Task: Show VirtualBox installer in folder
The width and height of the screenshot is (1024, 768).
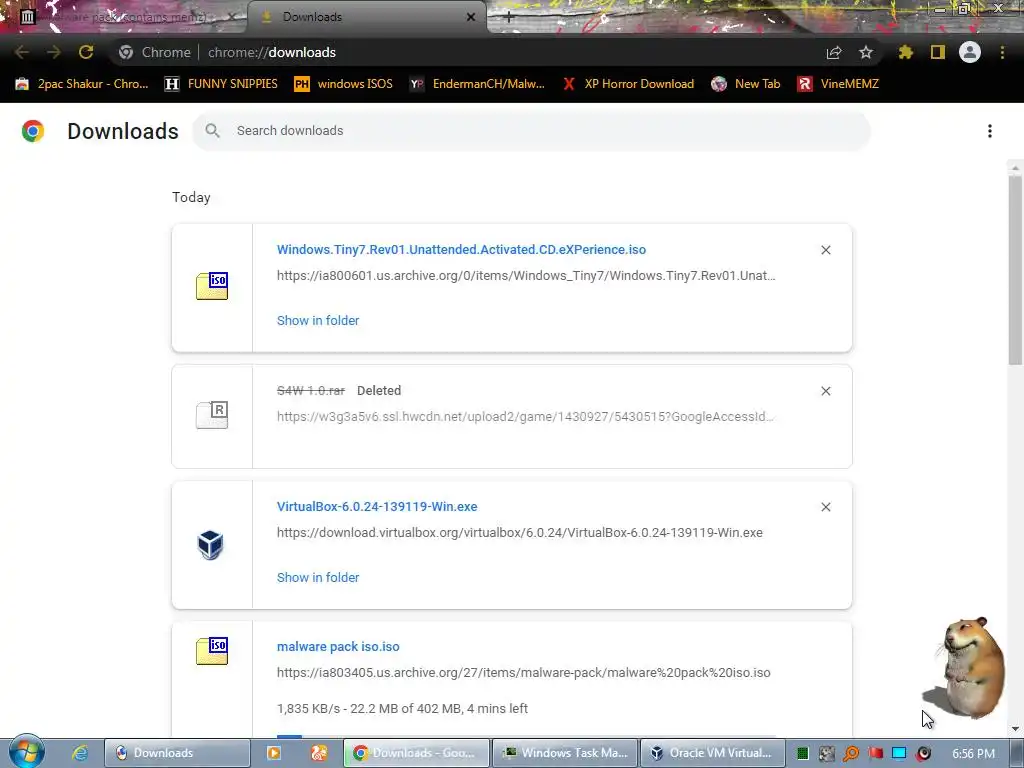Action: [318, 578]
